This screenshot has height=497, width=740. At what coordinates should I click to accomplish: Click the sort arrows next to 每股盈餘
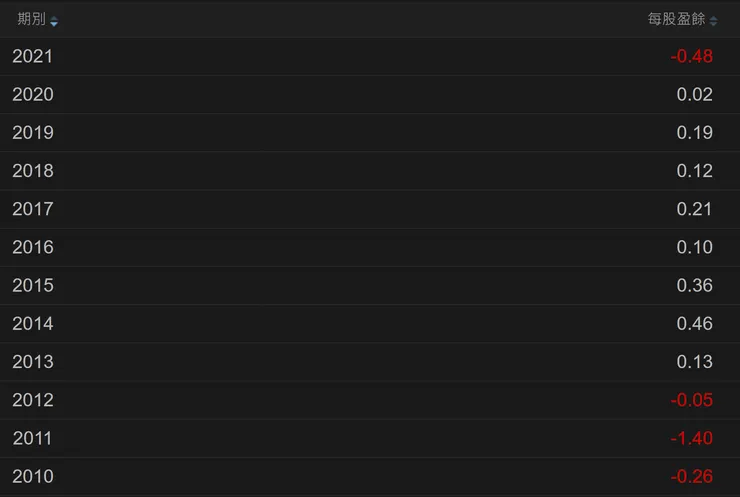(714, 21)
